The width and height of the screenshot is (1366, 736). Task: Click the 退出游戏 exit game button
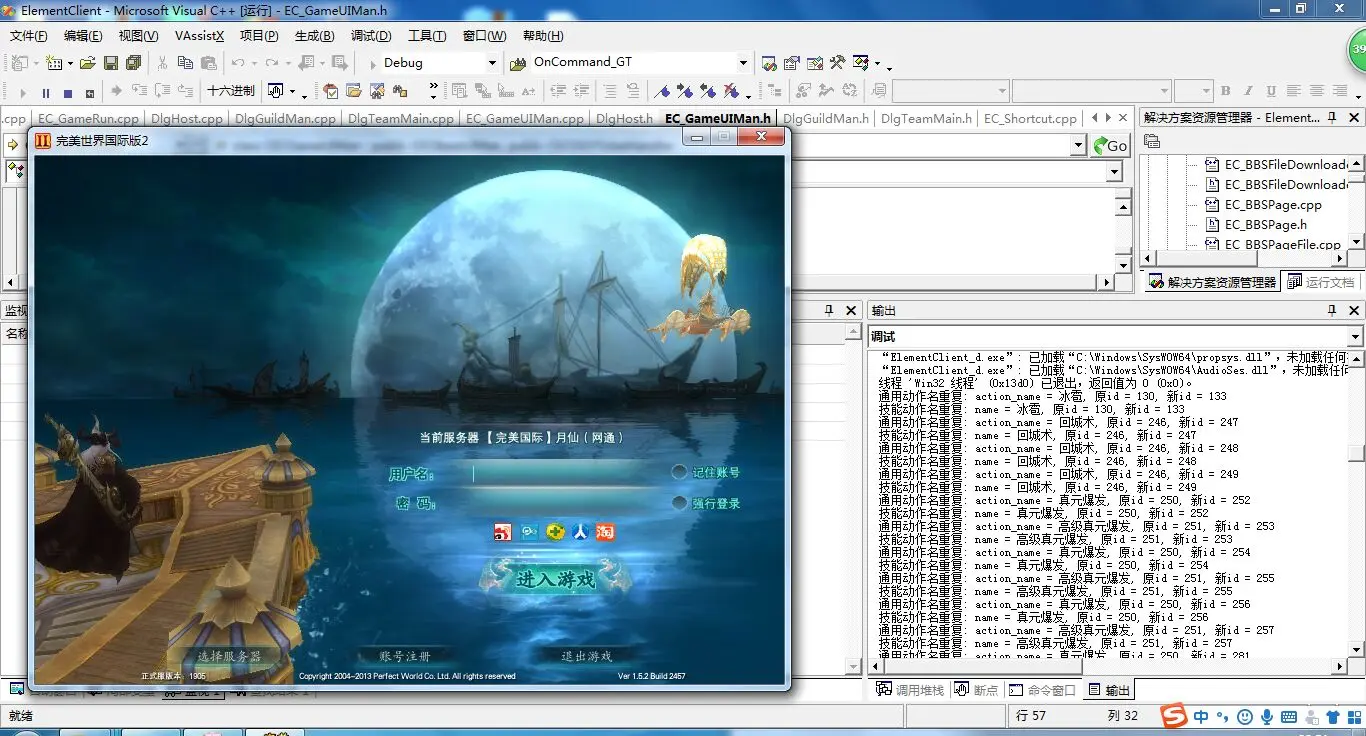[x=587, y=657]
